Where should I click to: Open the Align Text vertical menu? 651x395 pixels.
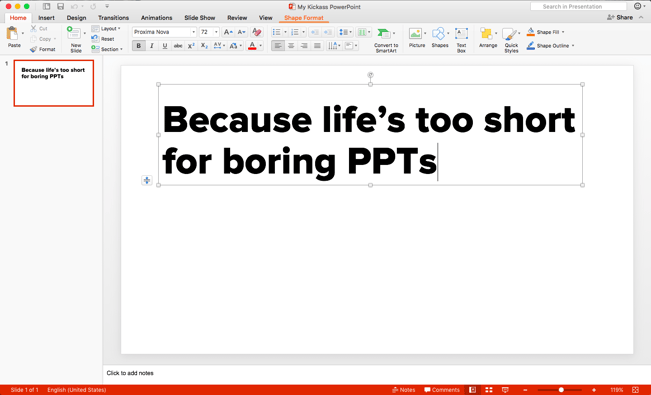click(350, 46)
